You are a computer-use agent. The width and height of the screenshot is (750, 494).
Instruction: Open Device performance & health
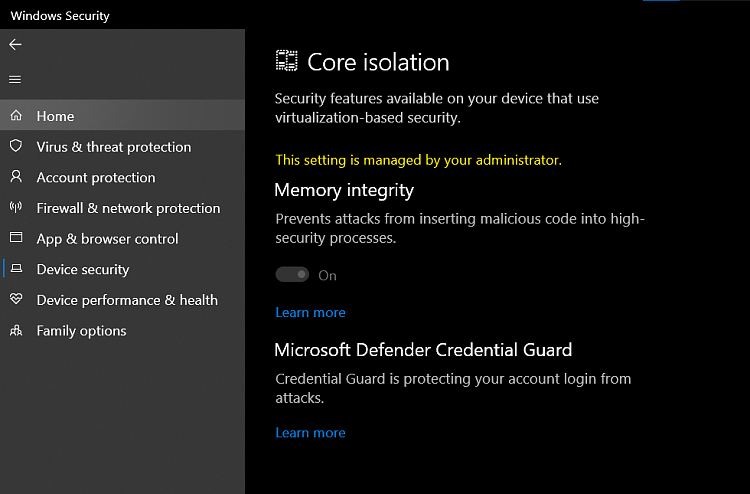(122, 299)
